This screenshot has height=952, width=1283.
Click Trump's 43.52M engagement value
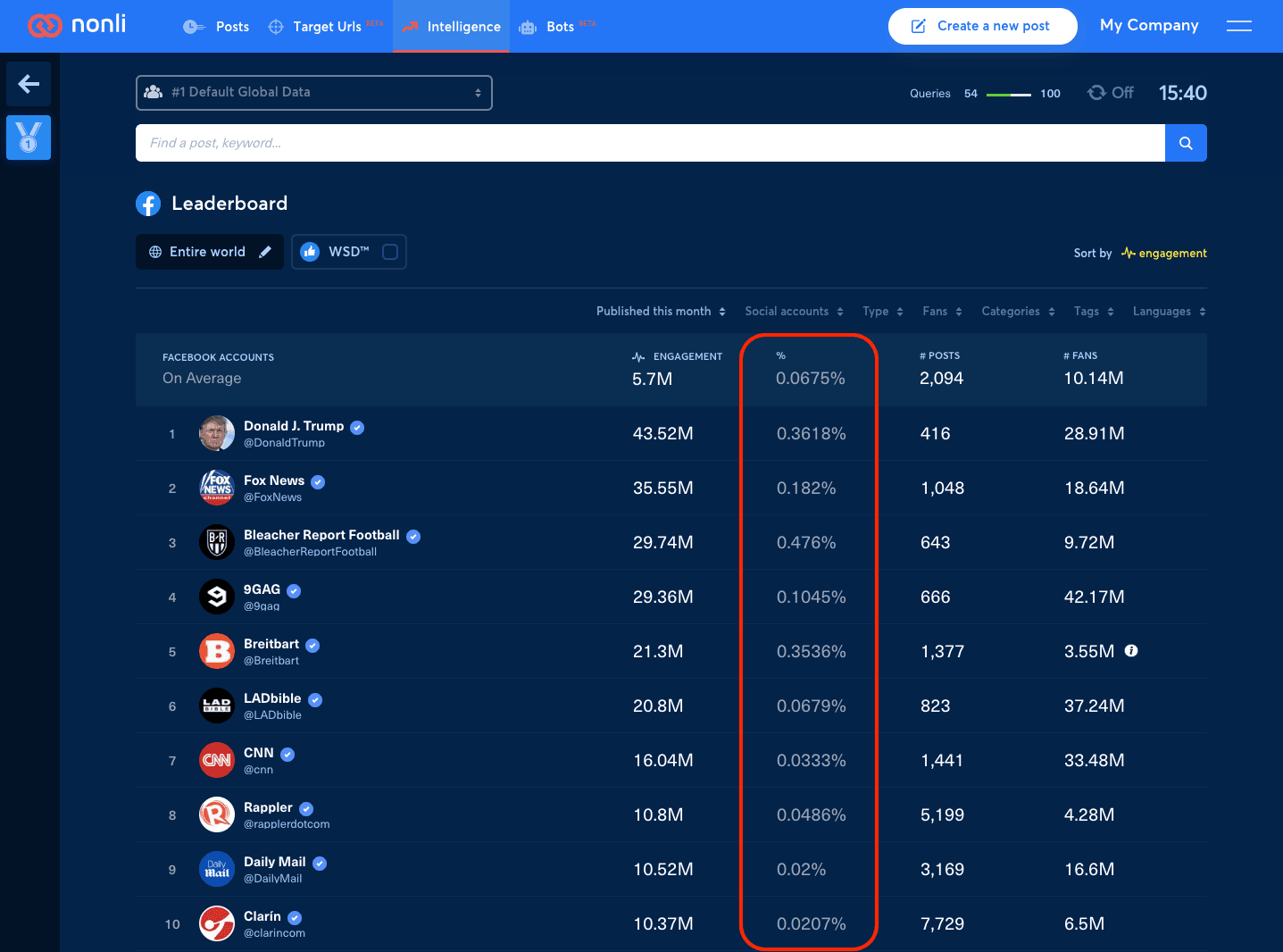point(663,433)
